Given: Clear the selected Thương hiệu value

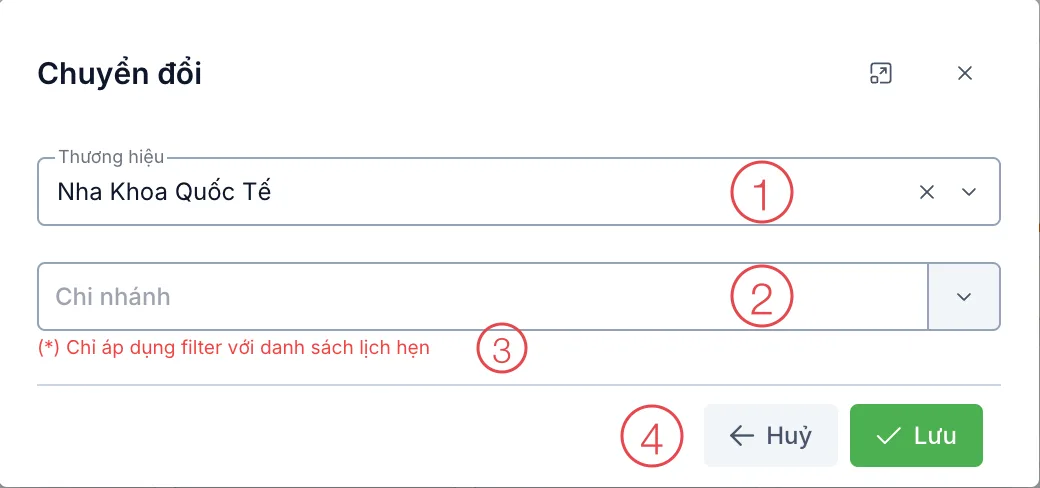Looking at the screenshot, I should click(927, 192).
